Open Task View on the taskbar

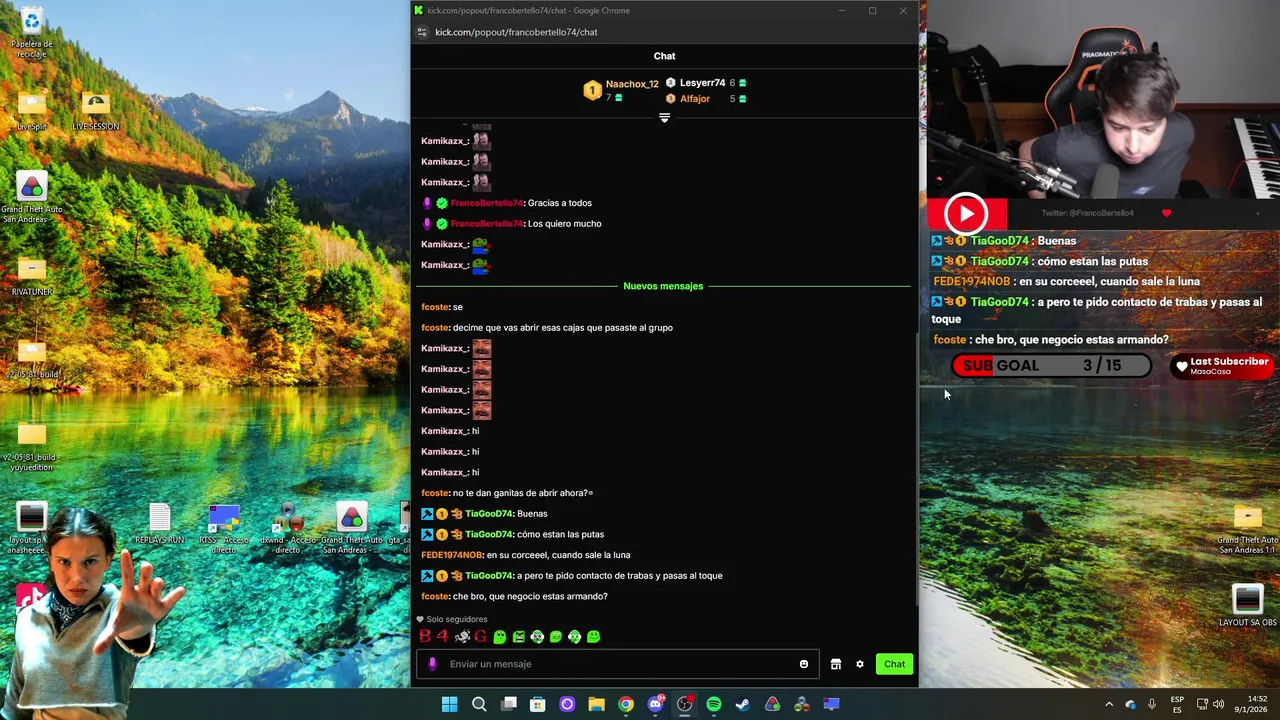click(x=508, y=704)
